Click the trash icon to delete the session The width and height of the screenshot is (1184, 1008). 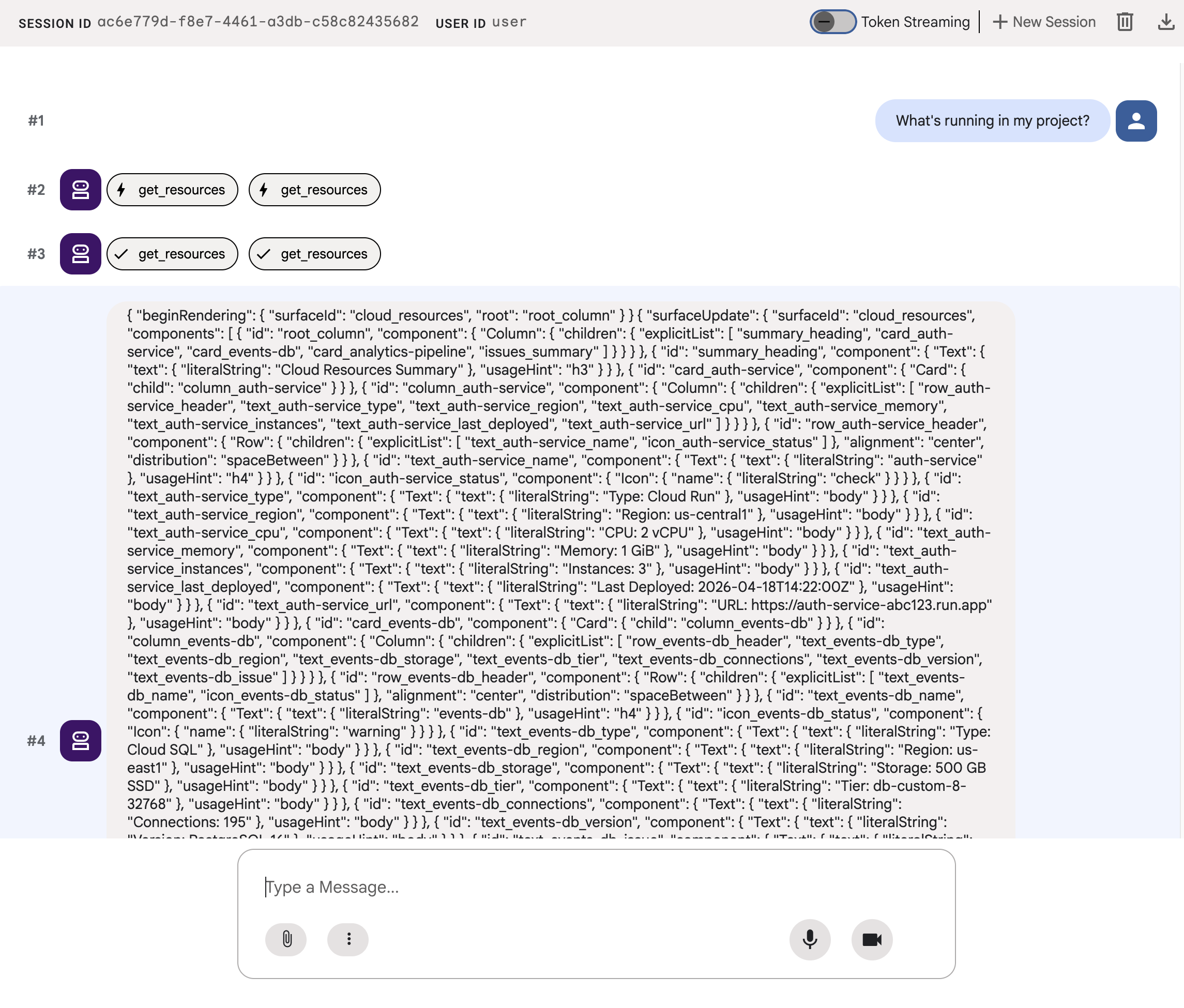point(1124,22)
